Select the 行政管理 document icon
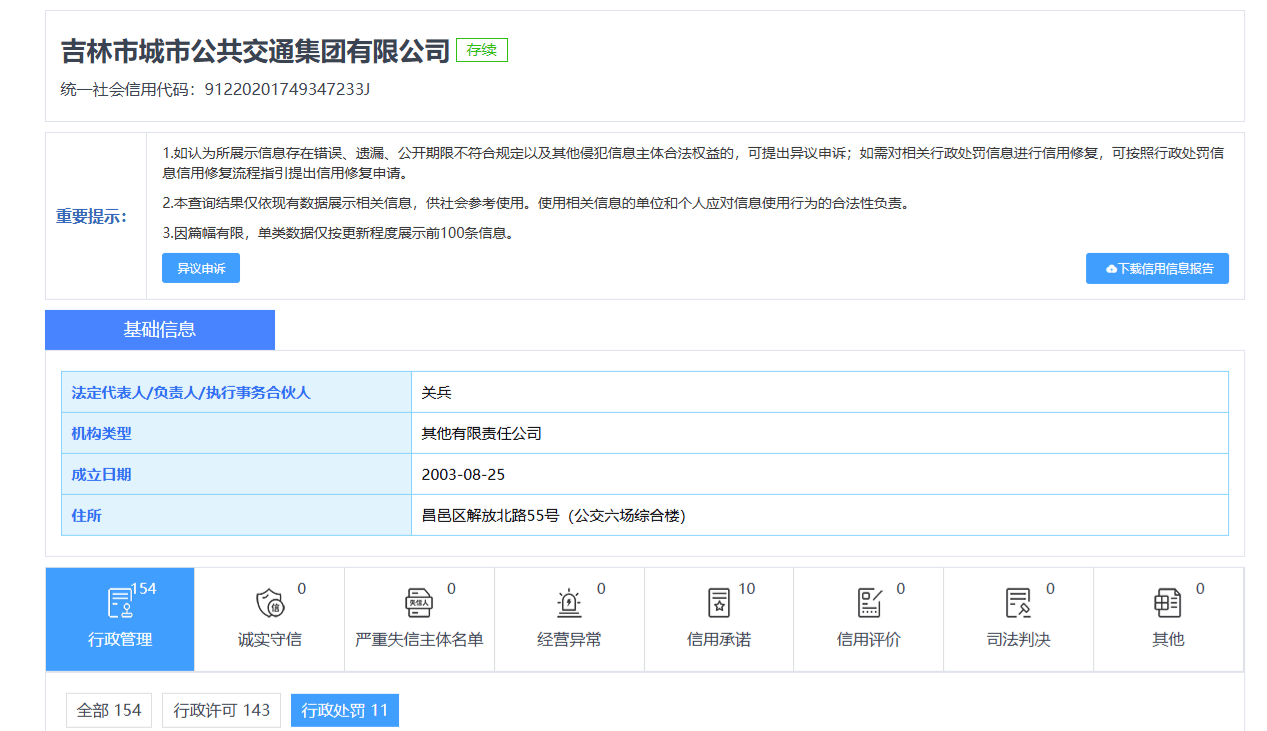1267x731 pixels. tap(119, 603)
